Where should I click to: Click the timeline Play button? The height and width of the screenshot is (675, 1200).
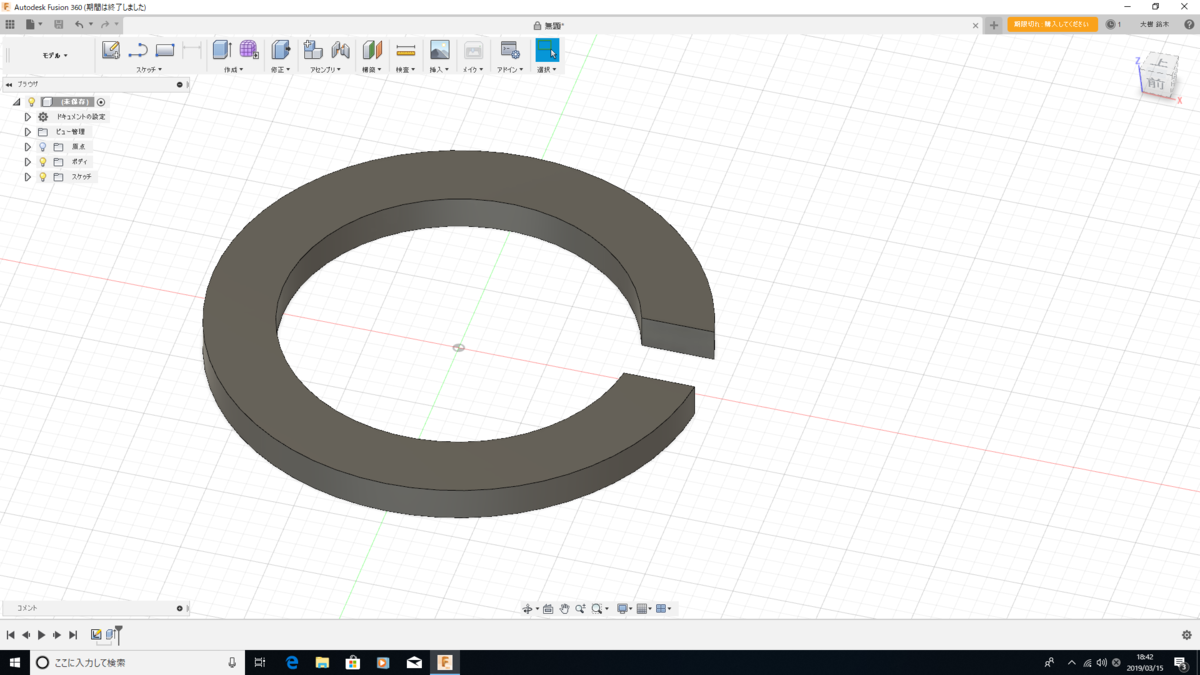[x=42, y=635]
